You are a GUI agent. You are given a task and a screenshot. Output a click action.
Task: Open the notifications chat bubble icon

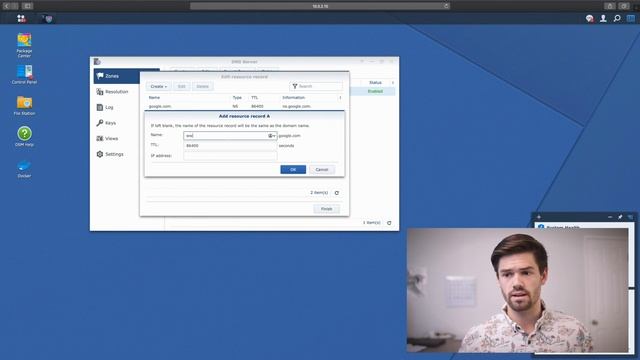[589, 18]
